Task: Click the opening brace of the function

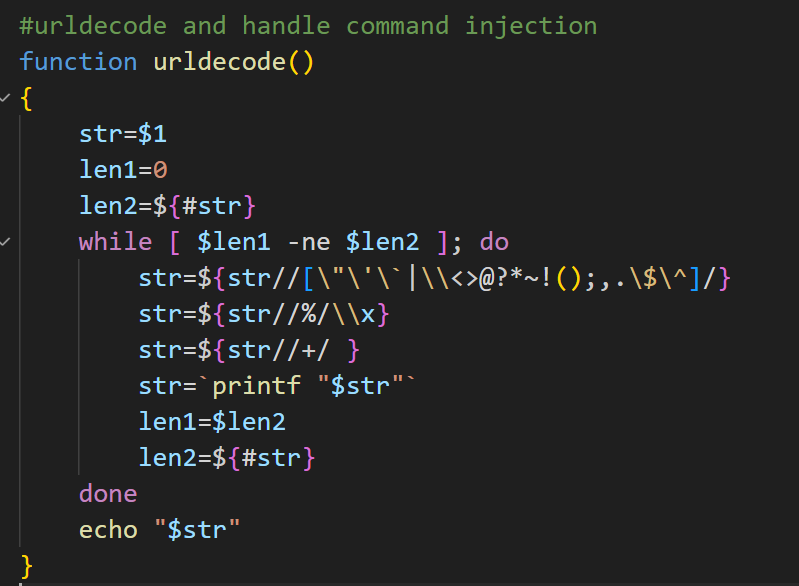Action: (x=27, y=98)
